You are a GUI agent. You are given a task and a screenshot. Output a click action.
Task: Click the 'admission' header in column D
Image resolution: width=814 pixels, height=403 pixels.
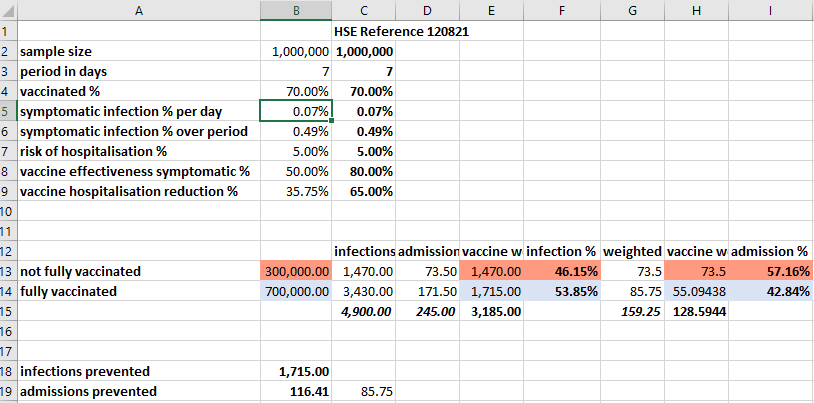pyautogui.click(x=427, y=251)
